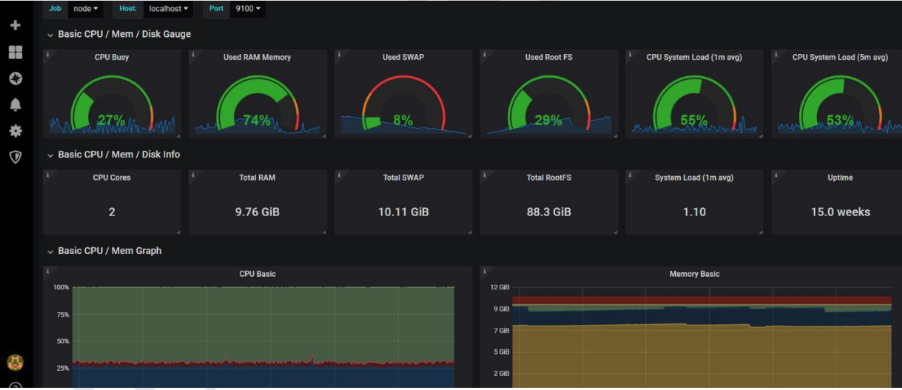This screenshot has height=390, width=902.
Task: Click info icon on CPU System Load (1m avg) gauge
Action: point(630,55)
